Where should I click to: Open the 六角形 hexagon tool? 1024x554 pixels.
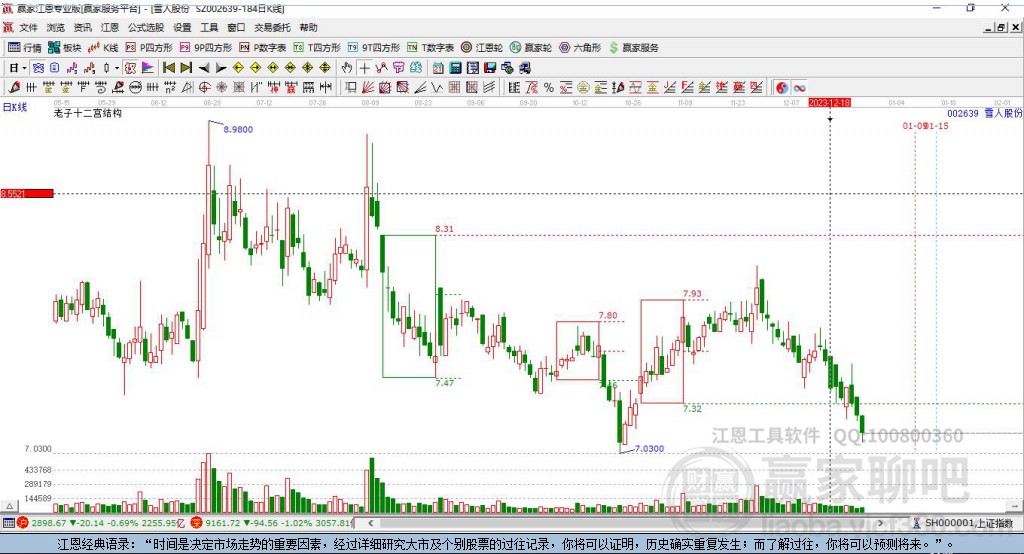click(579, 48)
